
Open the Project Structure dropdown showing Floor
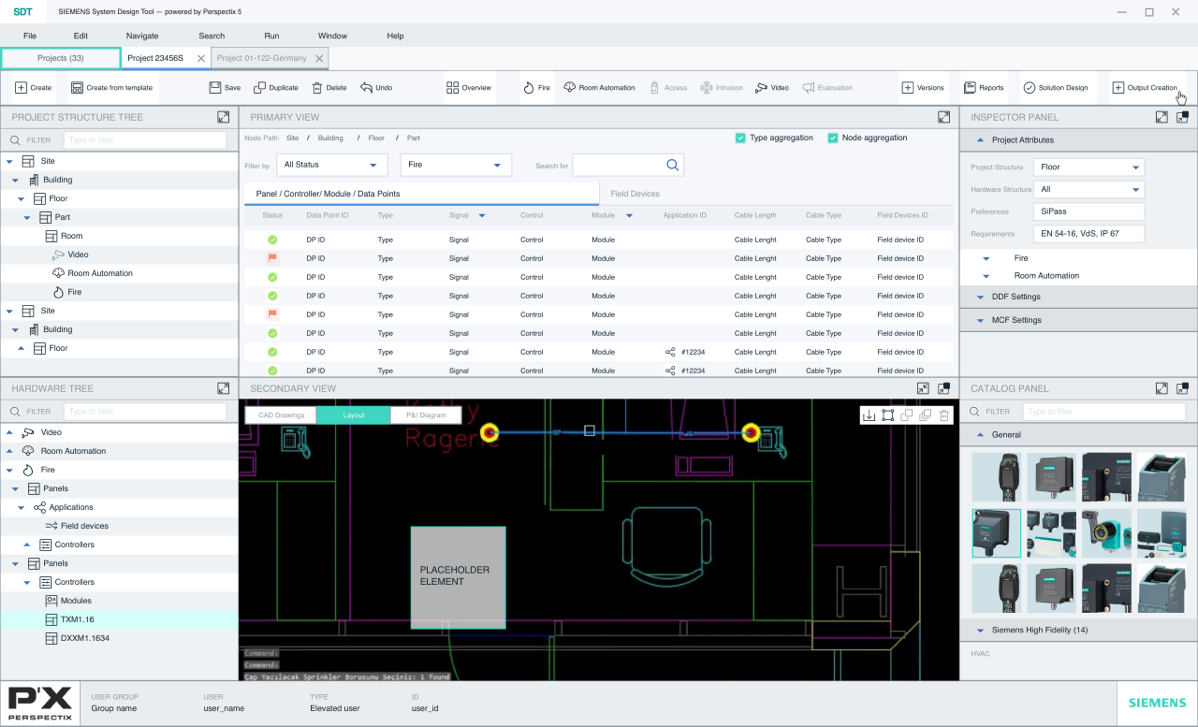pos(1089,168)
